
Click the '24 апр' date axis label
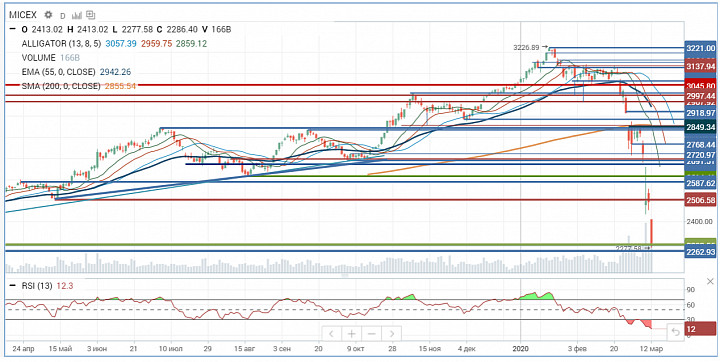[24, 349]
